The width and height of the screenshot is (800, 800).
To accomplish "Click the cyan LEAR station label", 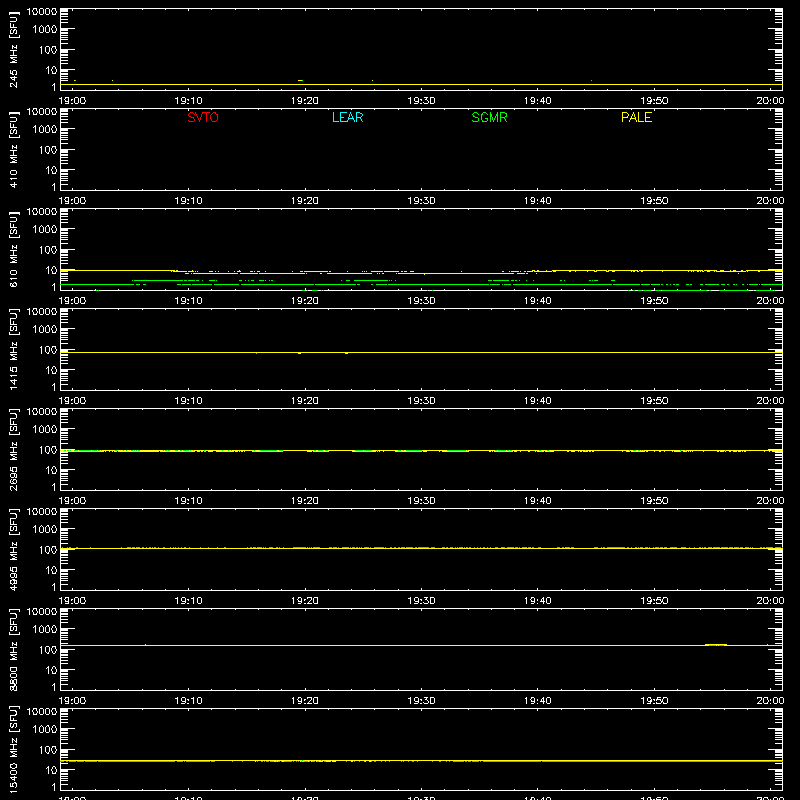I will click(x=347, y=117).
